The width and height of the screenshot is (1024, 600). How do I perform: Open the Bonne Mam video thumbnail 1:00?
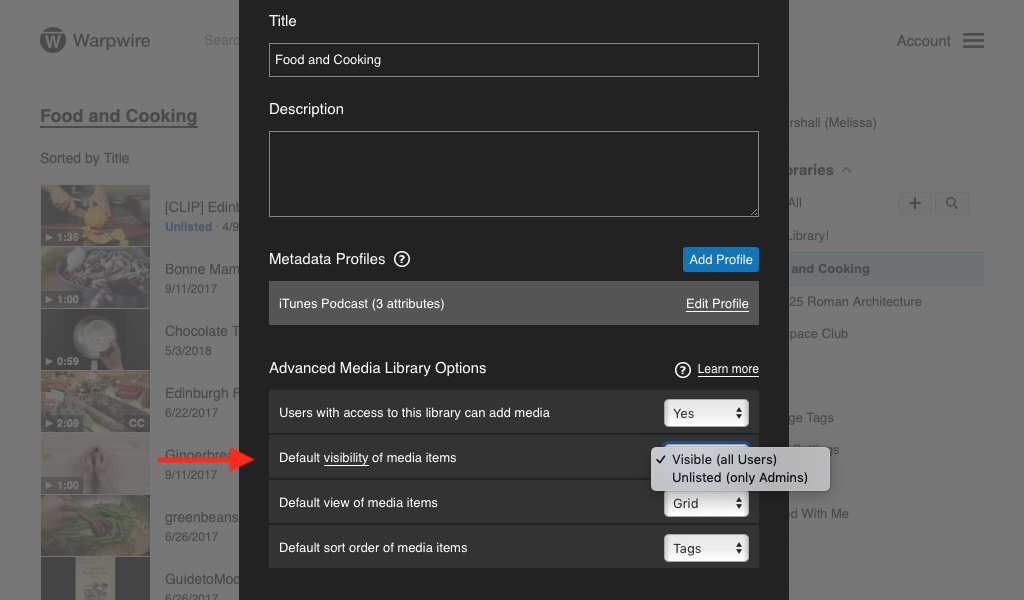click(x=95, y=277)
